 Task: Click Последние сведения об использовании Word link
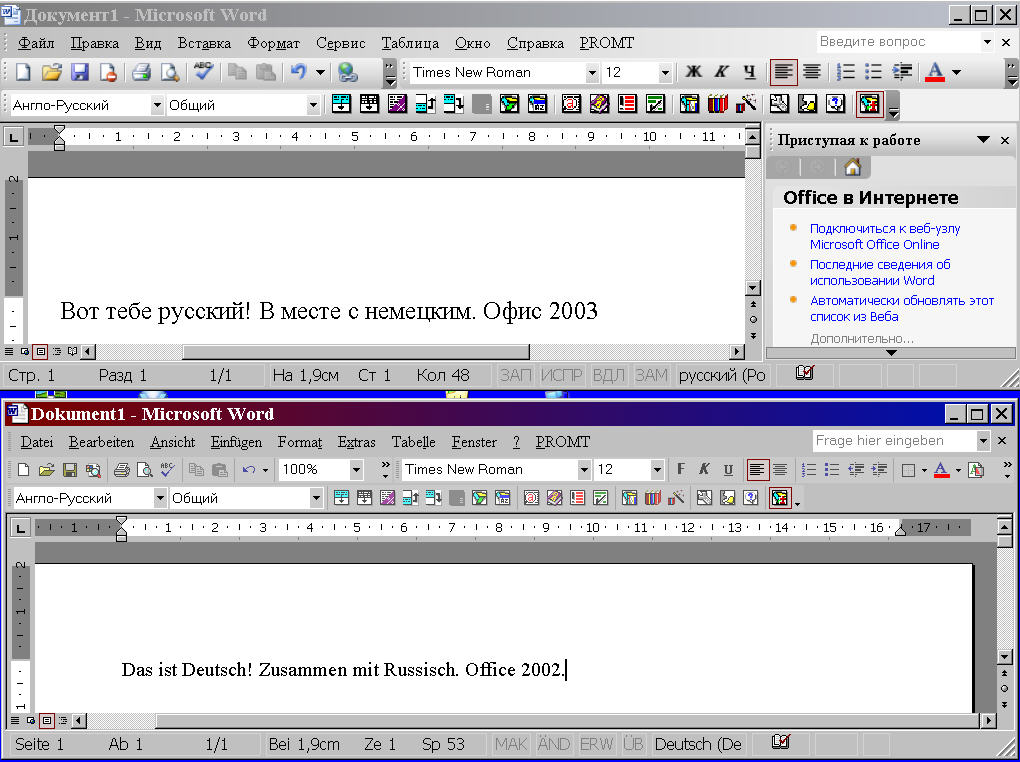pos(879,273)
